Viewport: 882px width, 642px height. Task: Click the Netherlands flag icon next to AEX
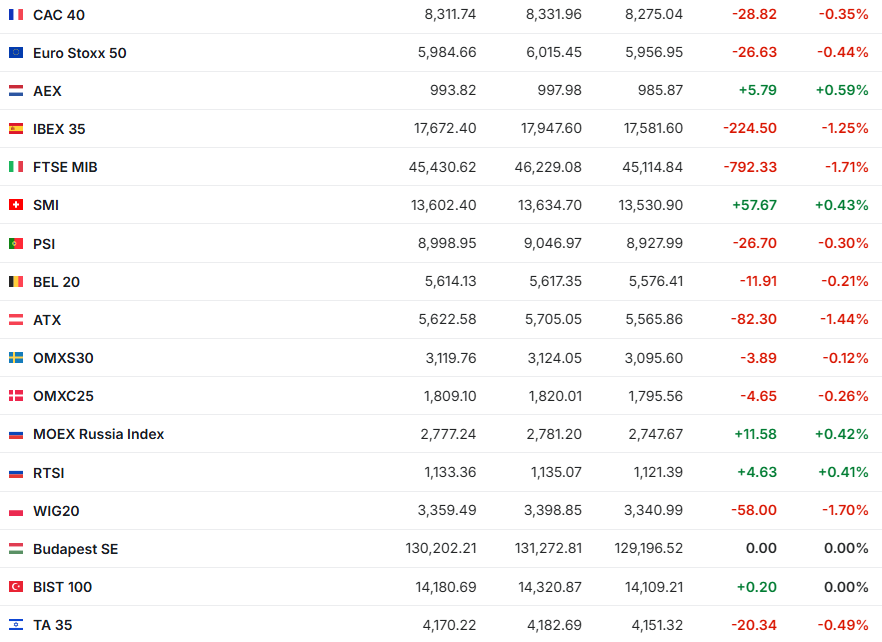tap(16, 90)
